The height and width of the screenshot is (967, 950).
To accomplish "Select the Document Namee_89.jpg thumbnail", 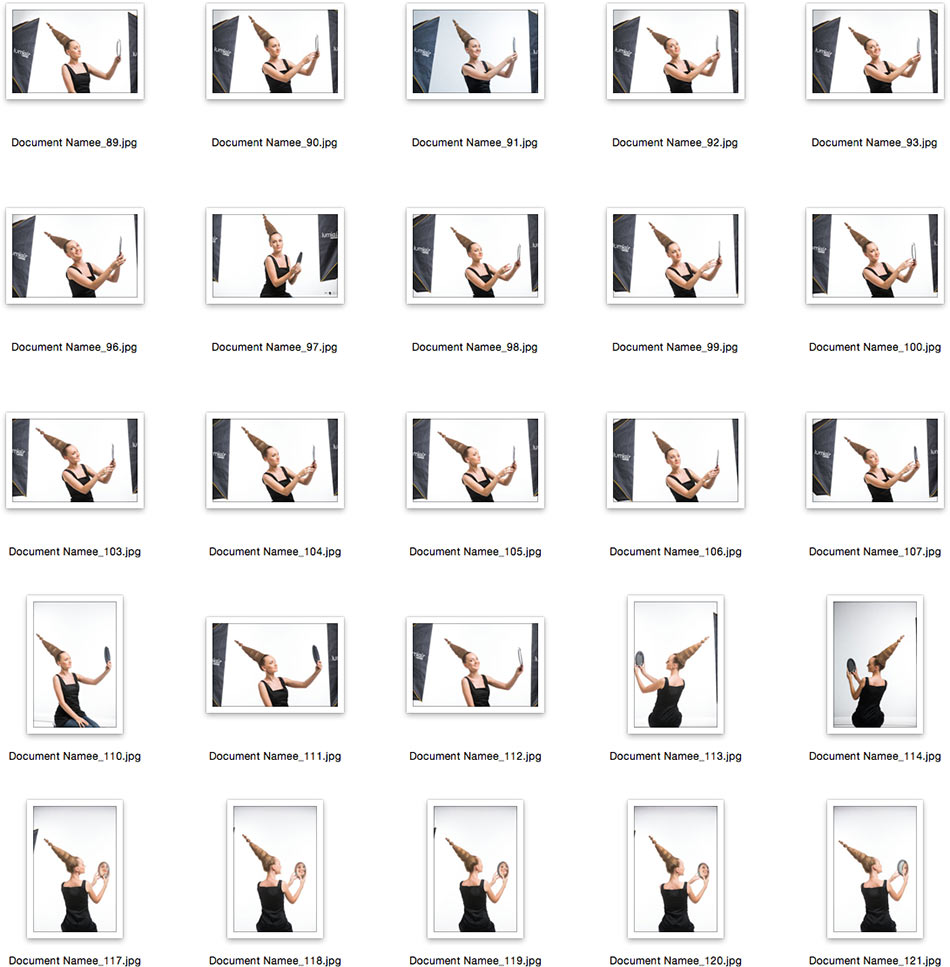I will tap(75, 51).
